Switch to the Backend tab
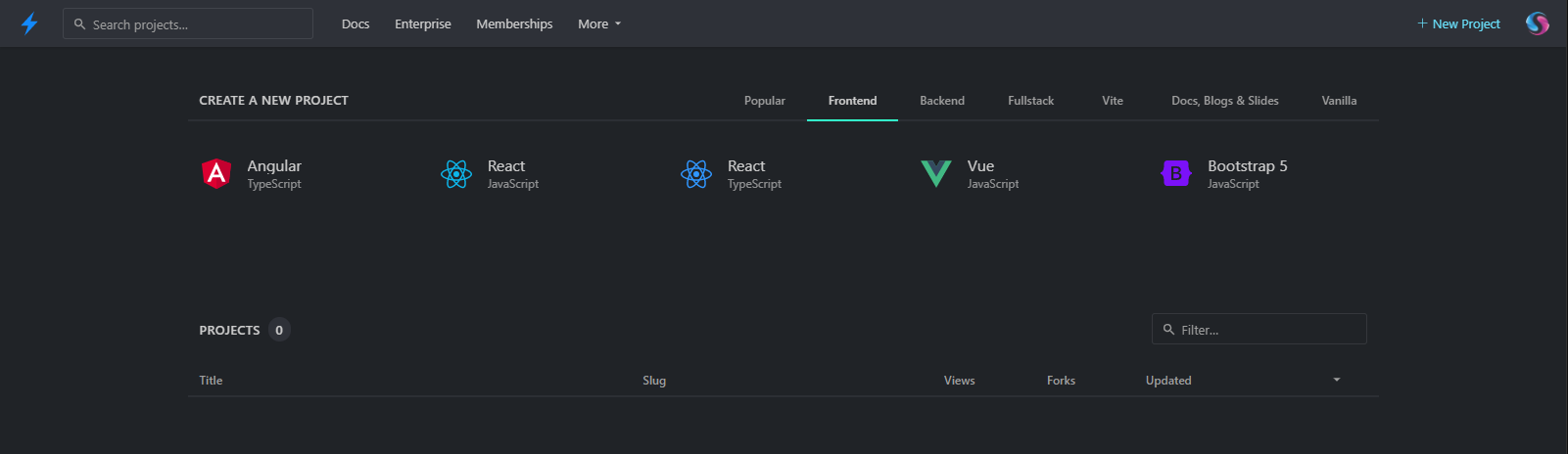1568x454 pixels. (942, 101)
